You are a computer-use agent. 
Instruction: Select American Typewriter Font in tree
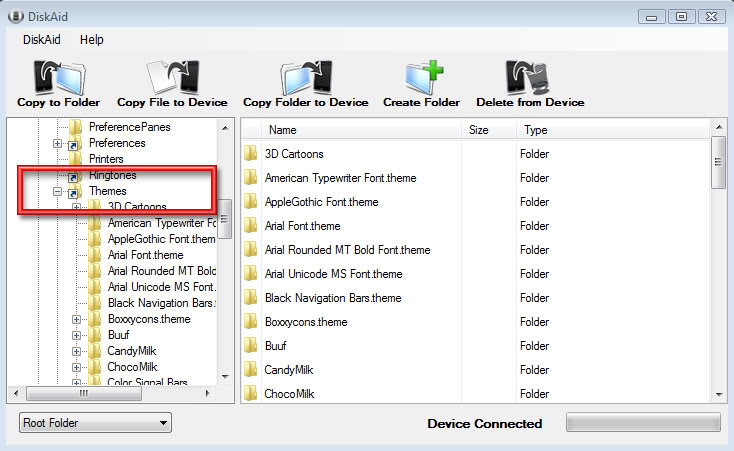point(162,223)
